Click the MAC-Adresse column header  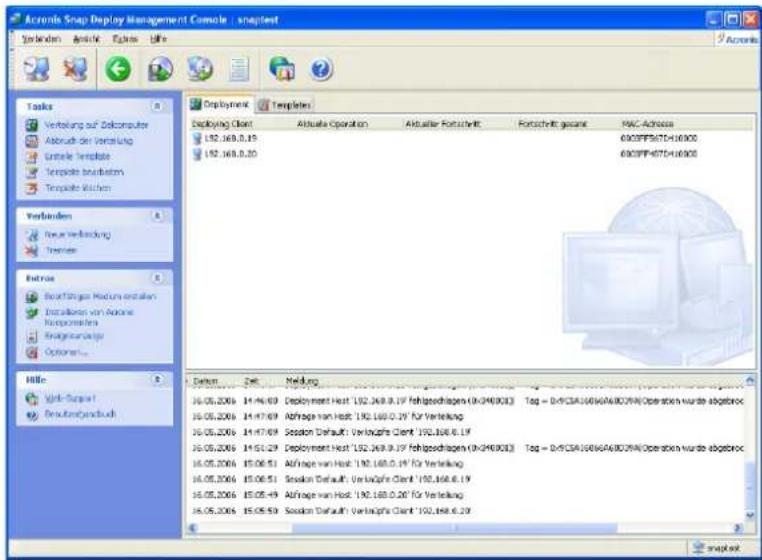click(647, 124)
